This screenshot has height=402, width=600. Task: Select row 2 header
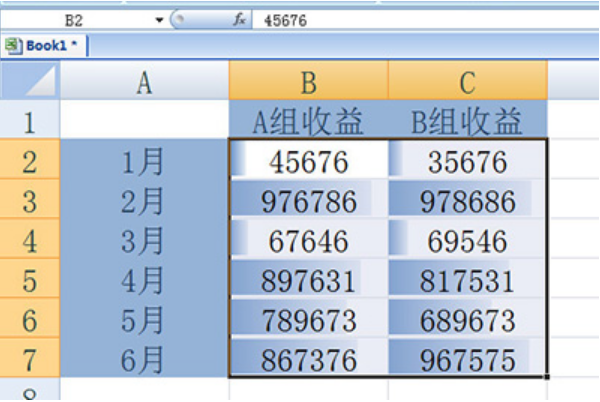tap(30, 159)
